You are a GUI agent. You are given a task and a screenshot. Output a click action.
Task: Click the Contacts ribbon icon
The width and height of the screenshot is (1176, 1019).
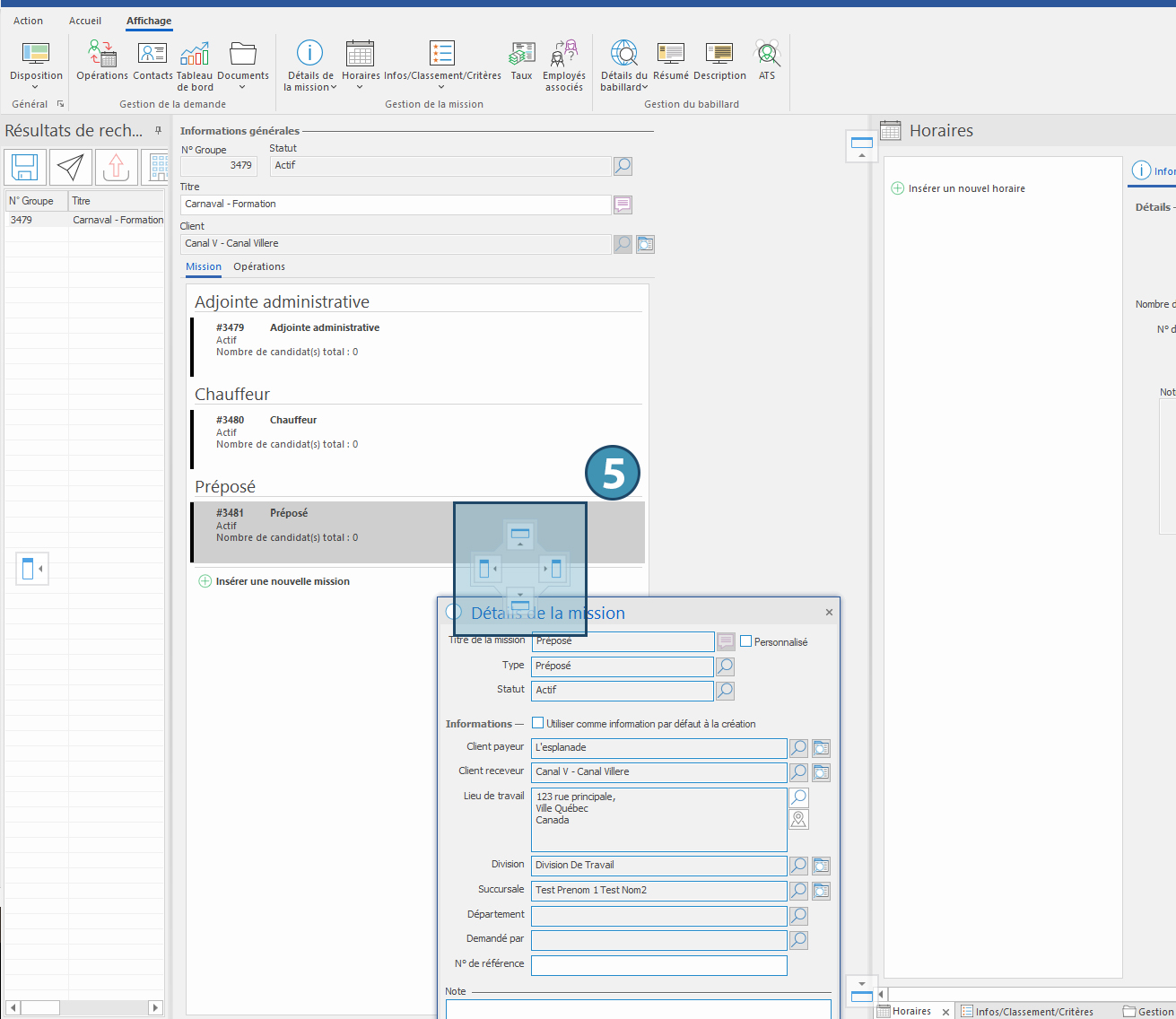152,62
